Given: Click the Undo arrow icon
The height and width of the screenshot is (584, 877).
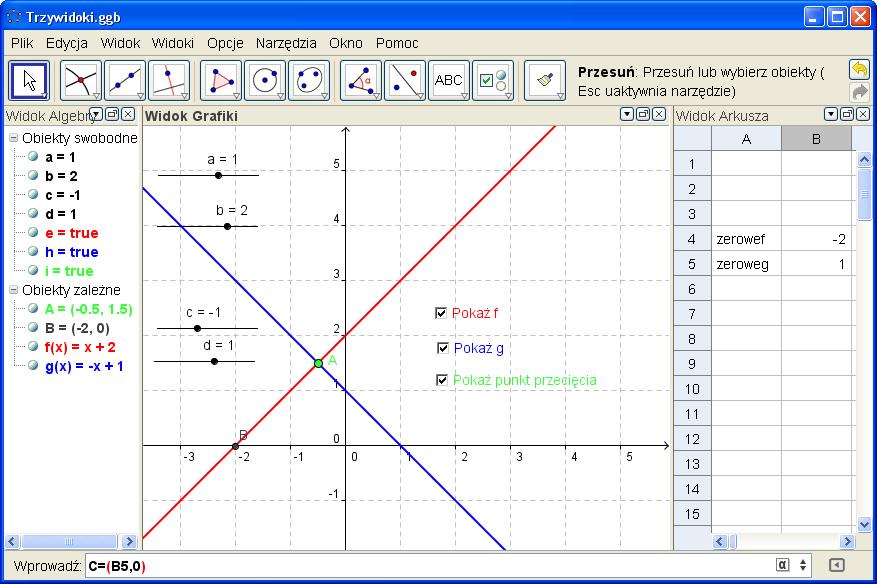Looking at the screenshot, I should 859,70.
